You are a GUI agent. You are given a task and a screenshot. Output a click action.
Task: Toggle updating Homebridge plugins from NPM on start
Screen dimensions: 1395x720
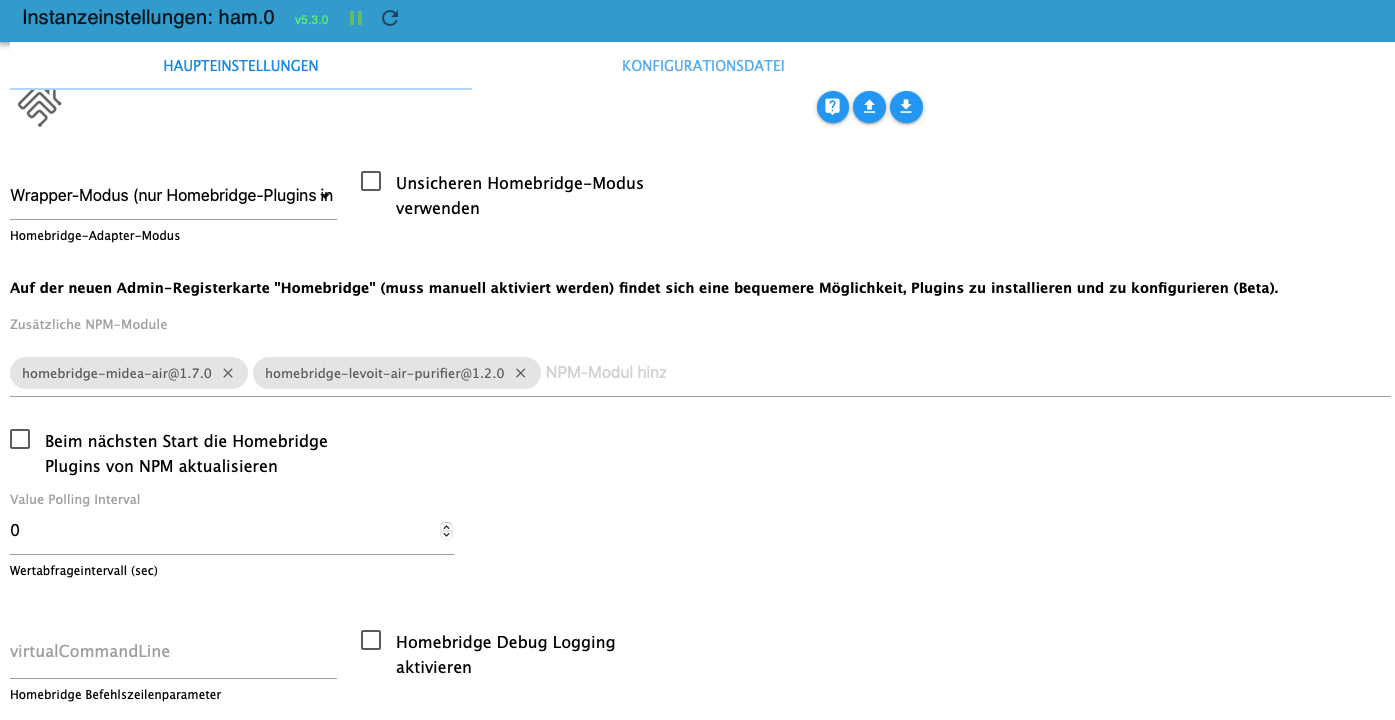click(20, 439)
